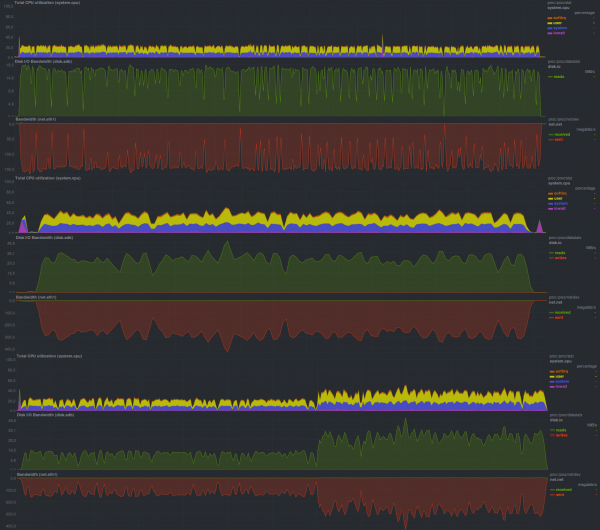Toggle system series in bottom CPU chart legend
Image resolution: width=600 pixels, height=530 pixels.
coord(559,381)
